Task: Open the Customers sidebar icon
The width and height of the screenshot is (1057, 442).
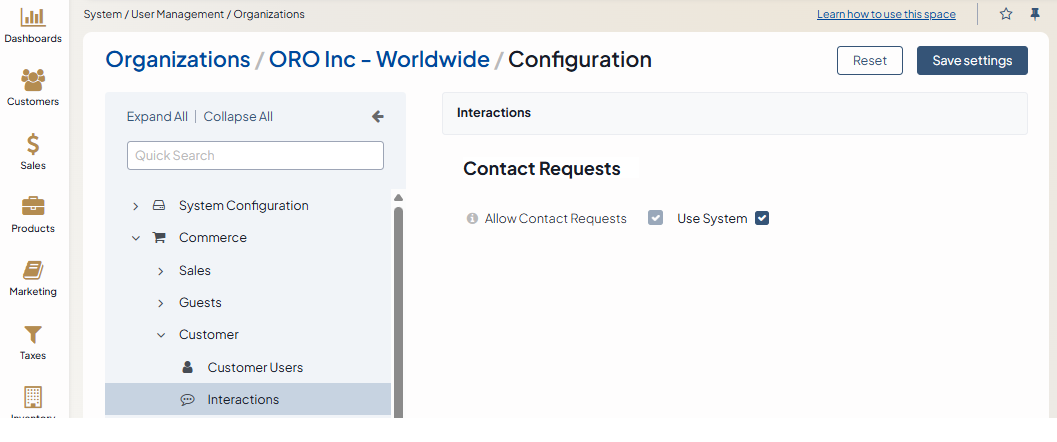Action: (x=33, y=80)
